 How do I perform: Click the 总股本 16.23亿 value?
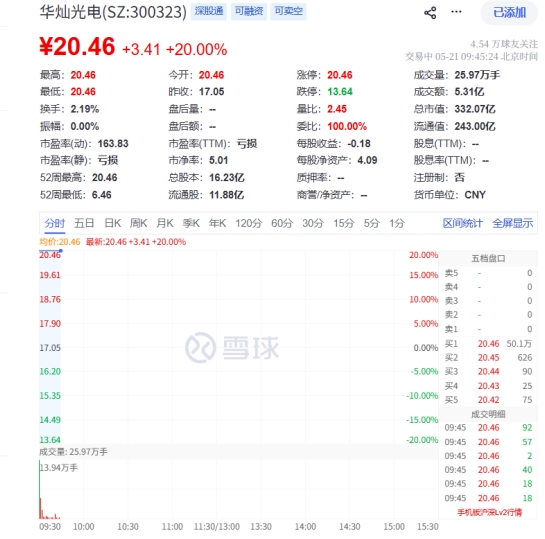point(227,178)
